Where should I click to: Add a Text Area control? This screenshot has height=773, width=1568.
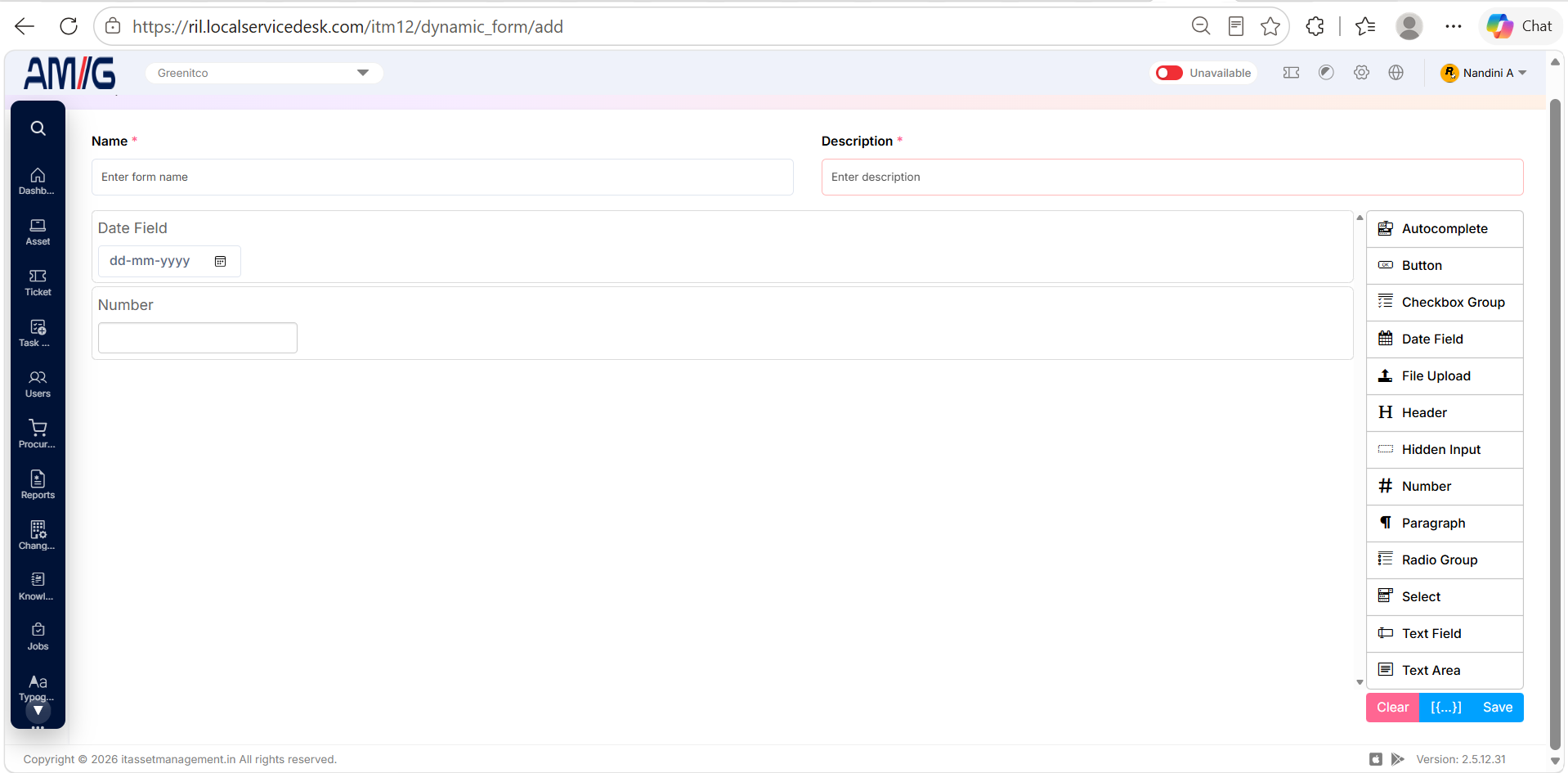(x=1445, y=671)
